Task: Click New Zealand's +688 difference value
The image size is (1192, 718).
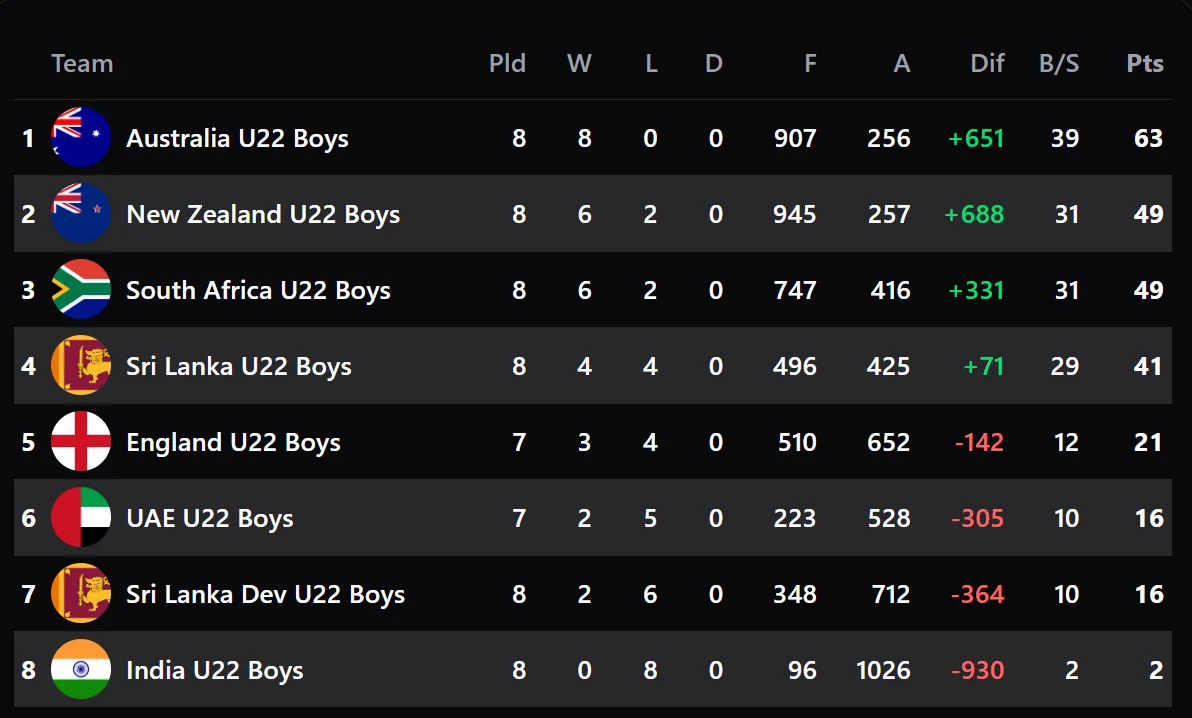Action: tap(976, 214)
